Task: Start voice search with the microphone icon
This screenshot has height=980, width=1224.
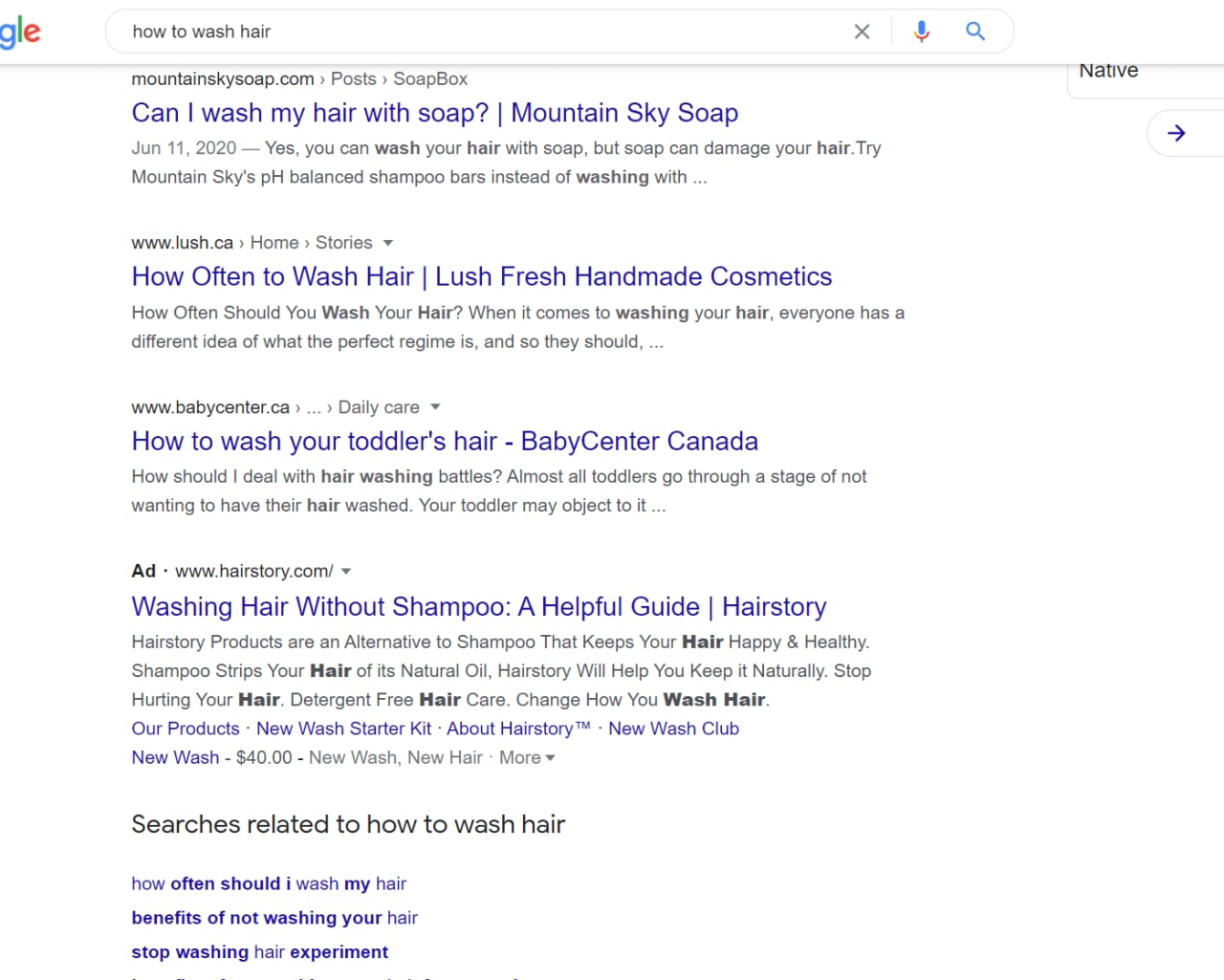Action: (x=921, y=32)
